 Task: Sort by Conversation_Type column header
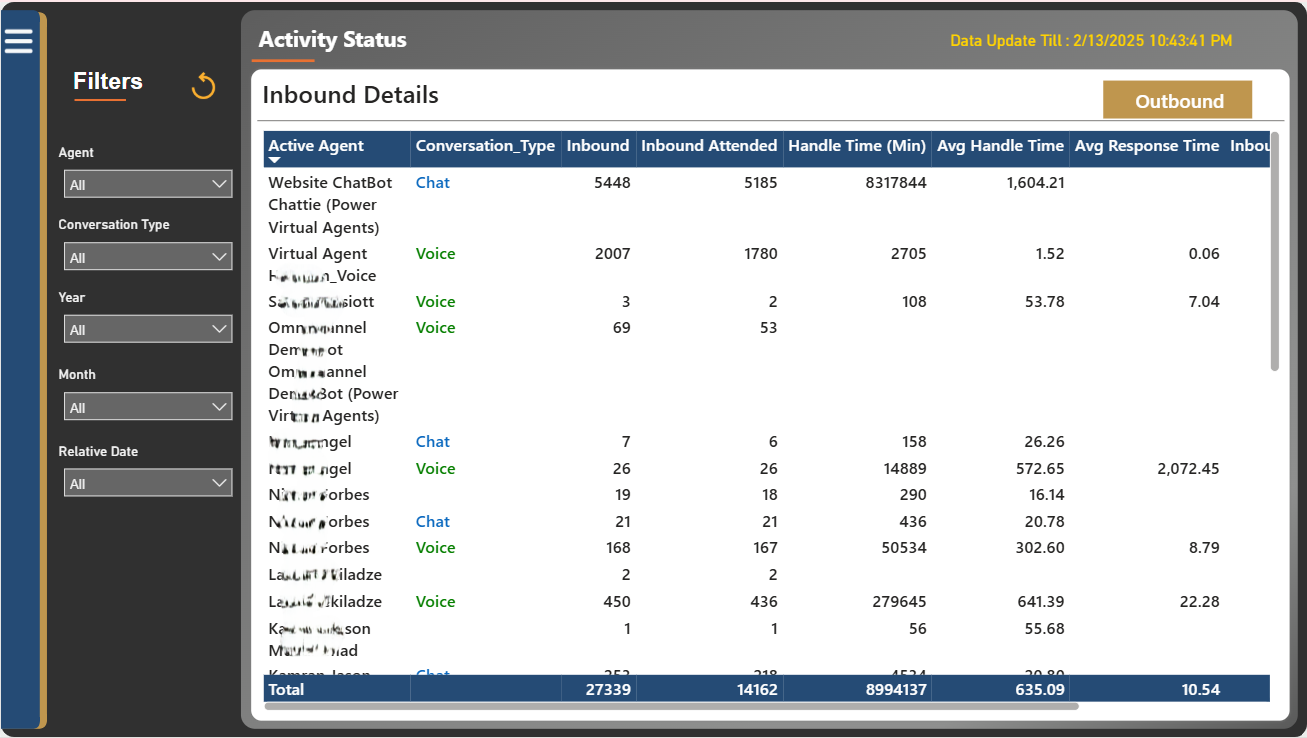pos(485,146)
